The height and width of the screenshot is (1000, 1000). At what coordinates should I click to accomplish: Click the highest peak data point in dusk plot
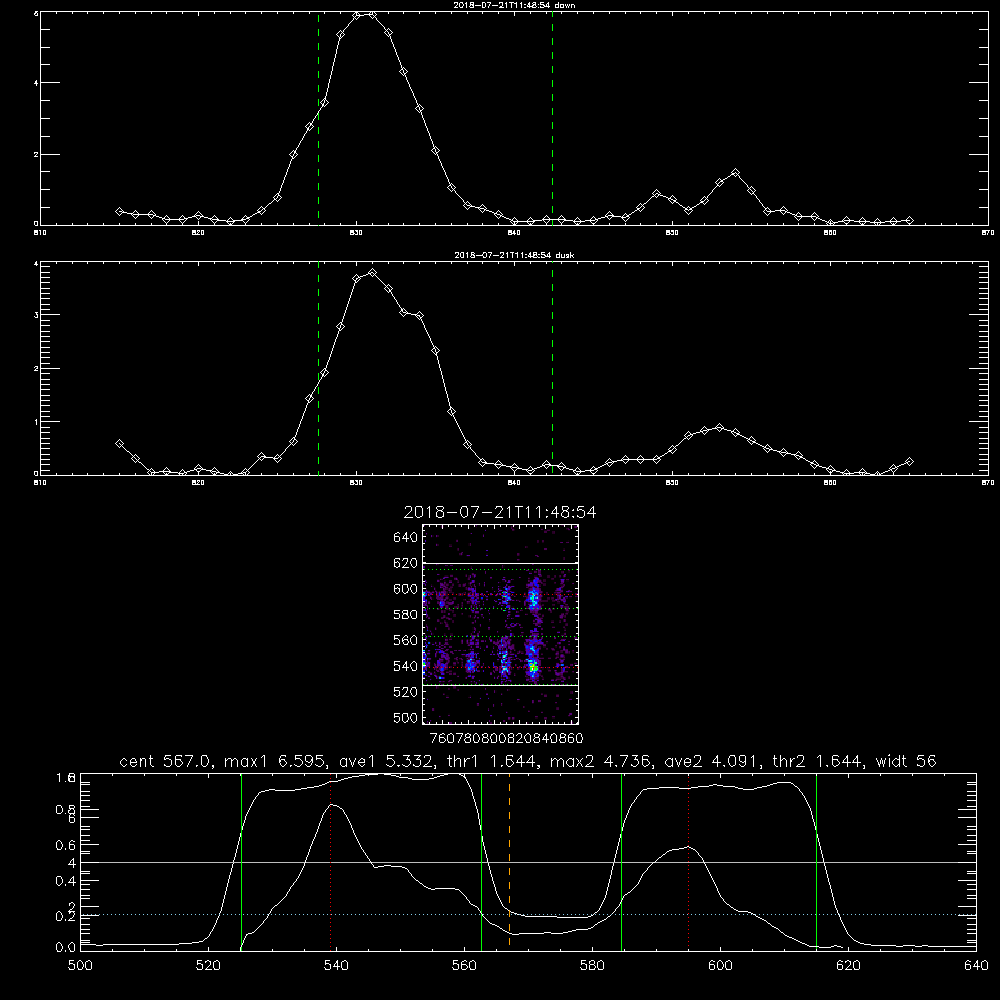[372, 272]
